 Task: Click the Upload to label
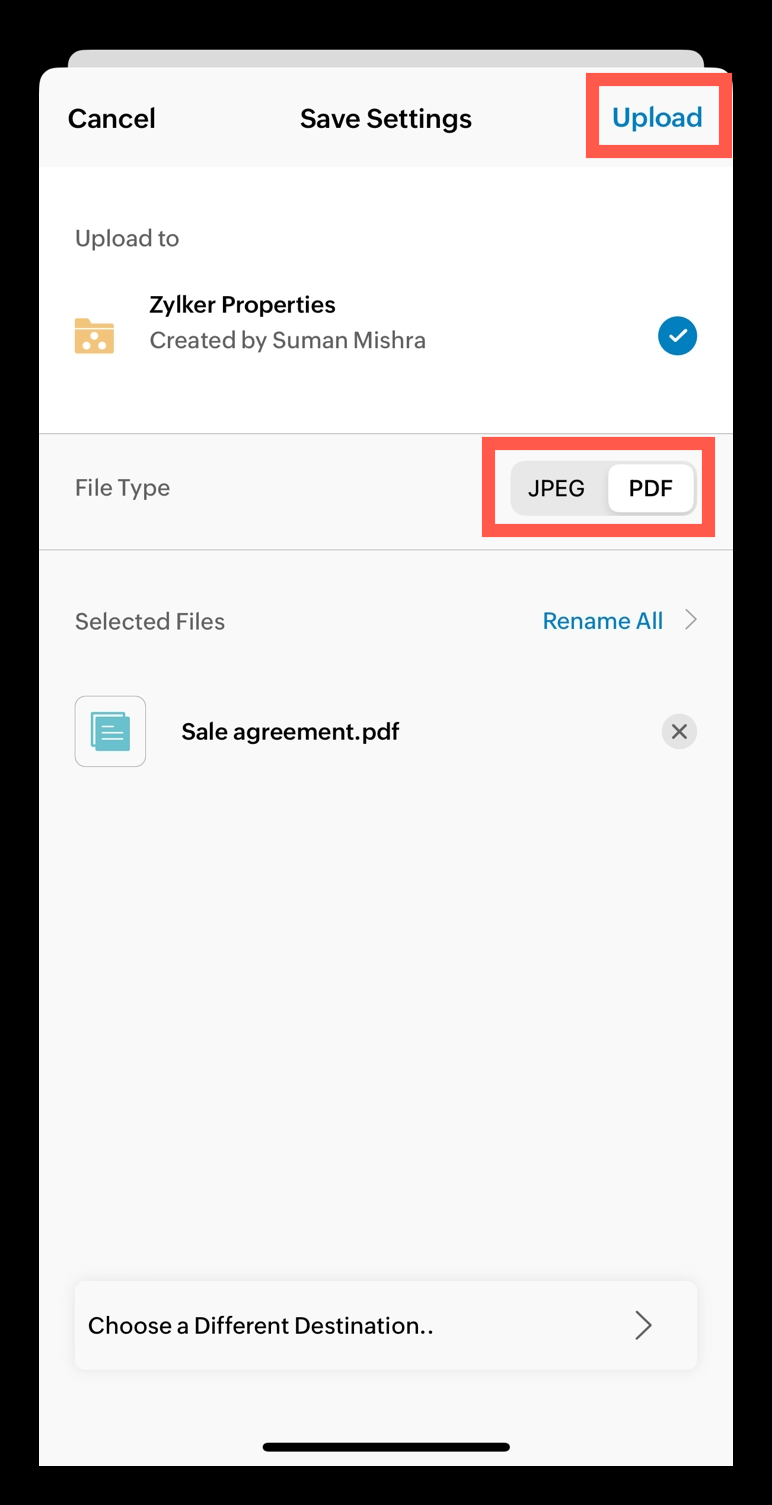(127, 238)
